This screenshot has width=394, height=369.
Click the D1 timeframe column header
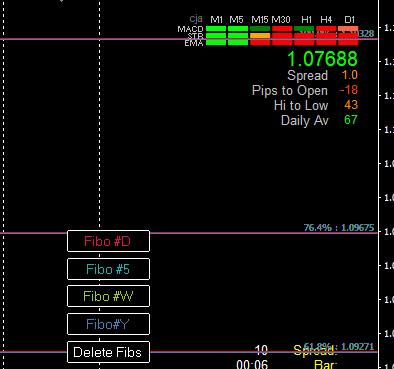pos(350,20)
